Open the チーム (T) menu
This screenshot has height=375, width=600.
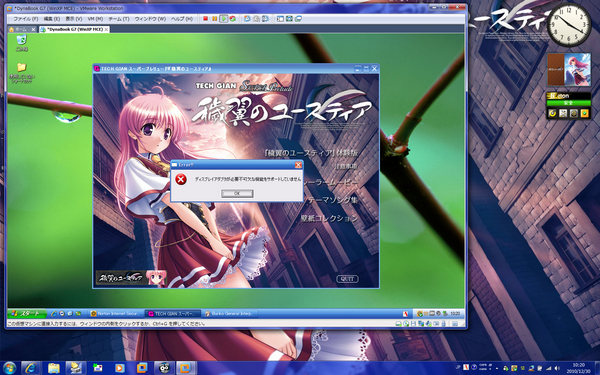point(119,19)
